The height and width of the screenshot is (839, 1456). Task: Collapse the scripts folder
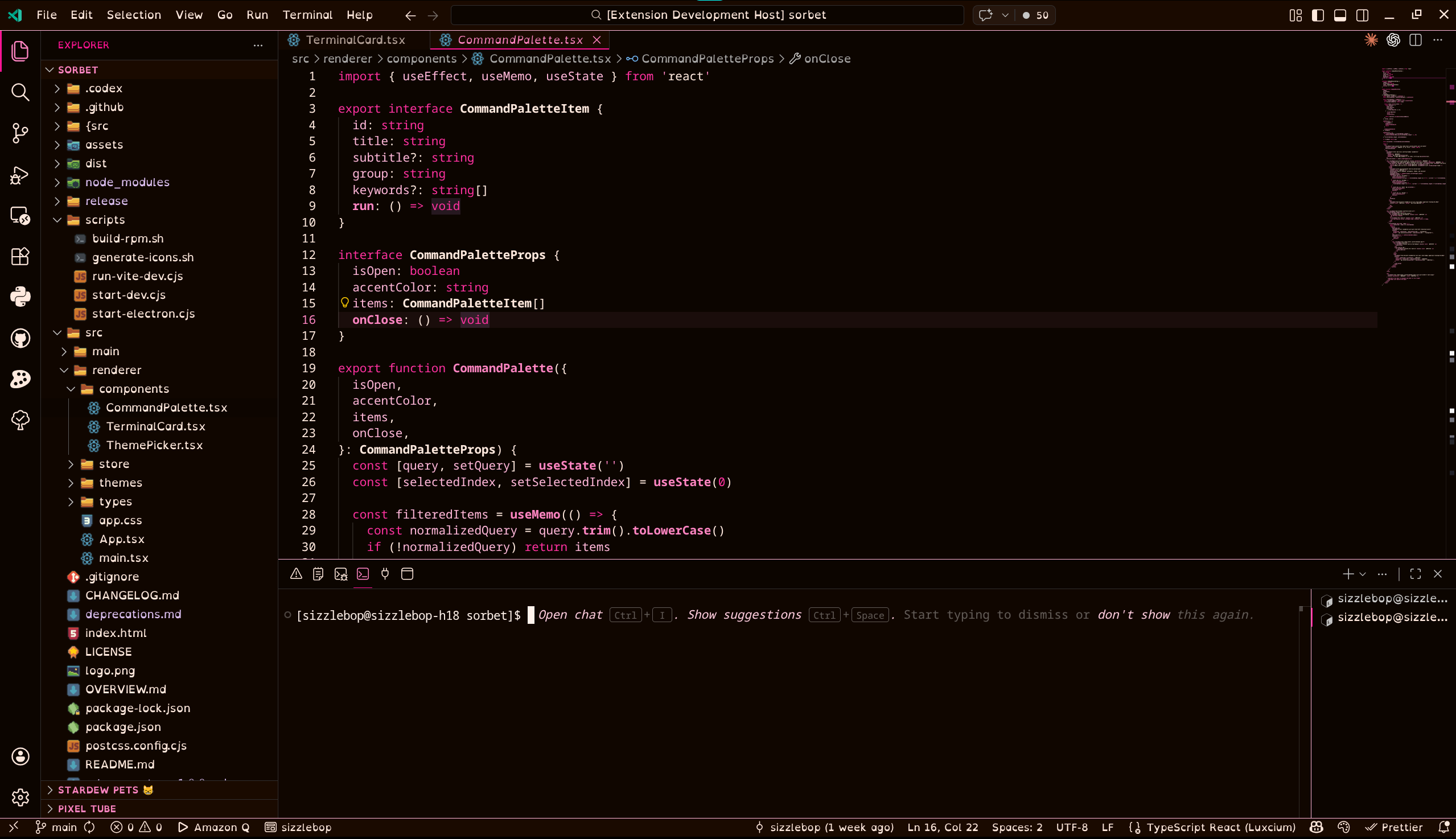(104, 220)
